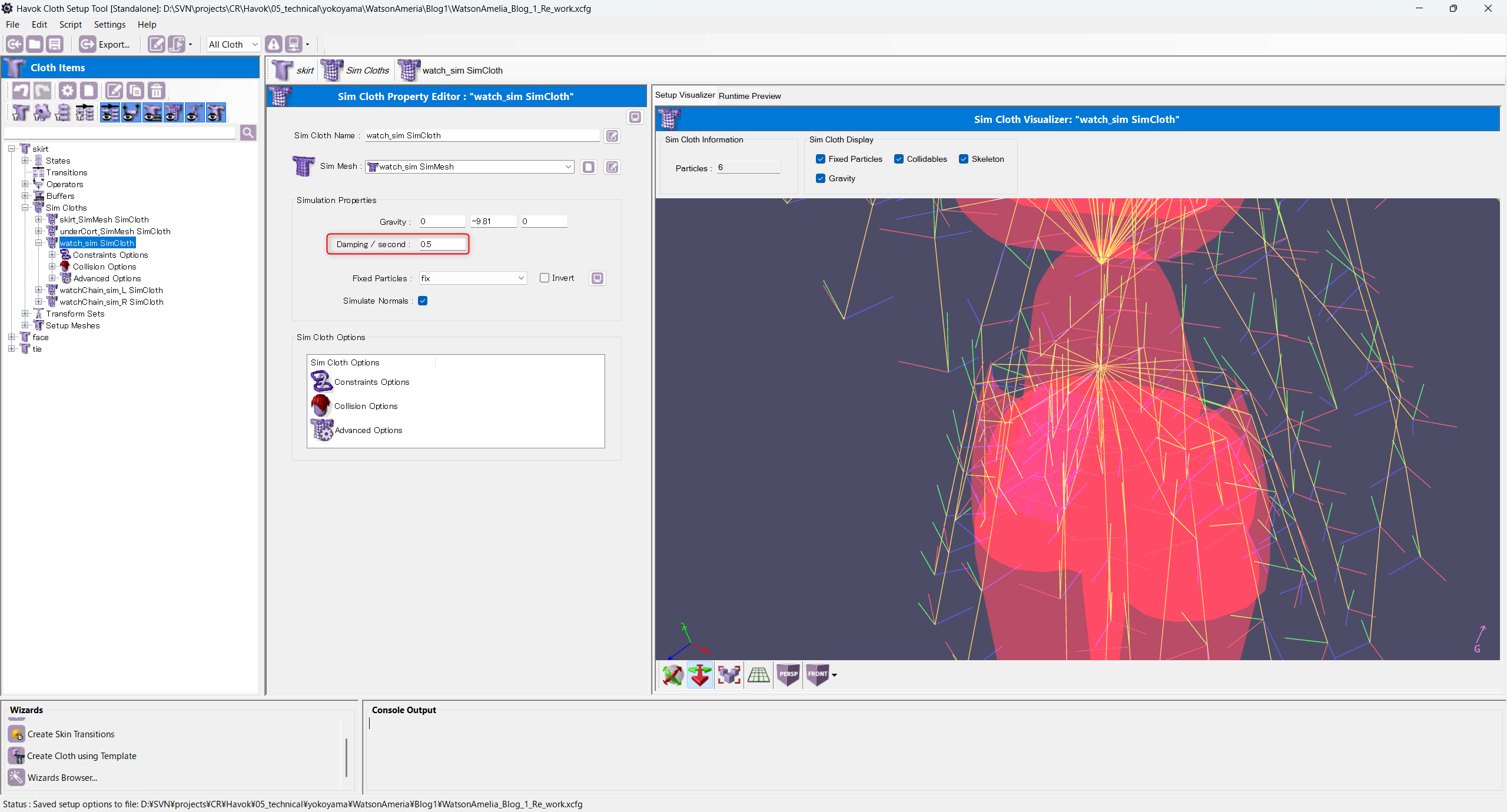
Task: Select Collision Options tree item
Action: [x=104, y=267]
